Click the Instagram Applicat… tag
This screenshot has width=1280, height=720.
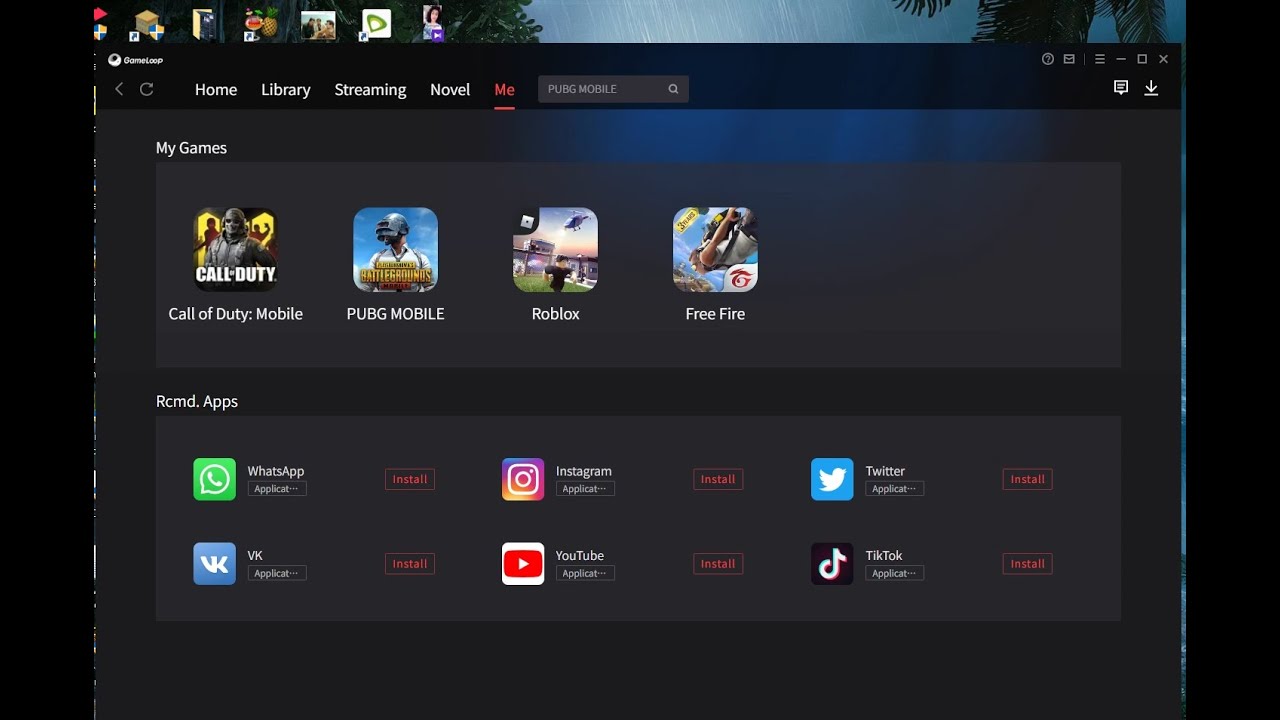(x=585, y=489)
